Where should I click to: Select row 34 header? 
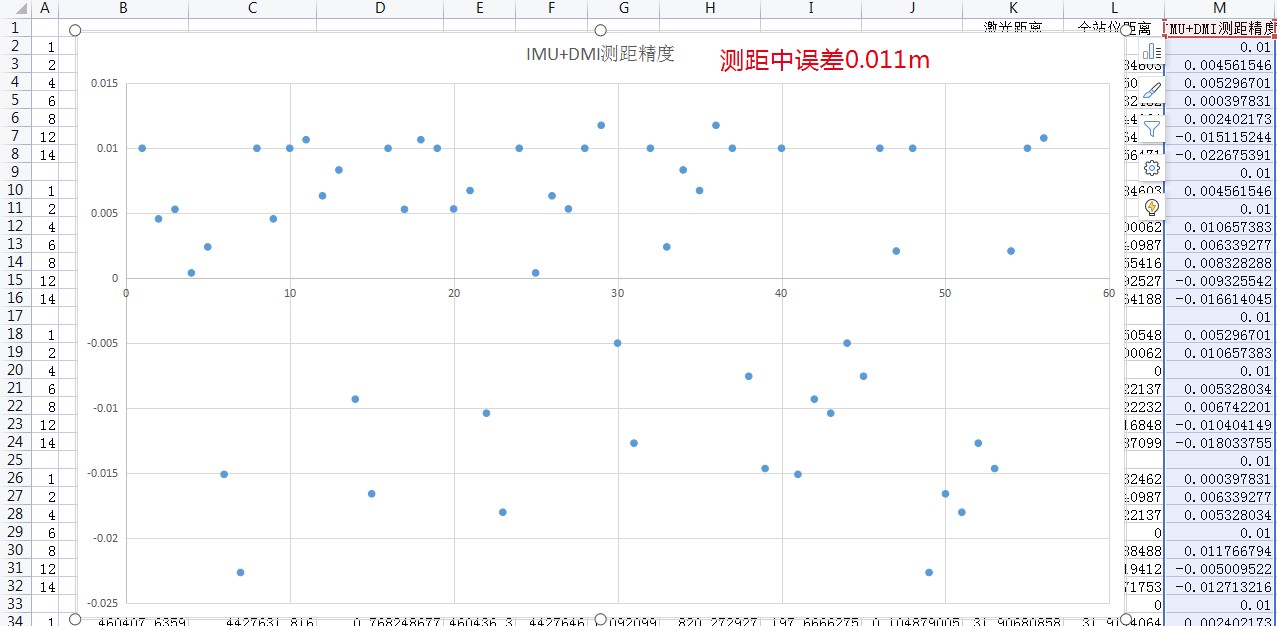tap(15, 620)
